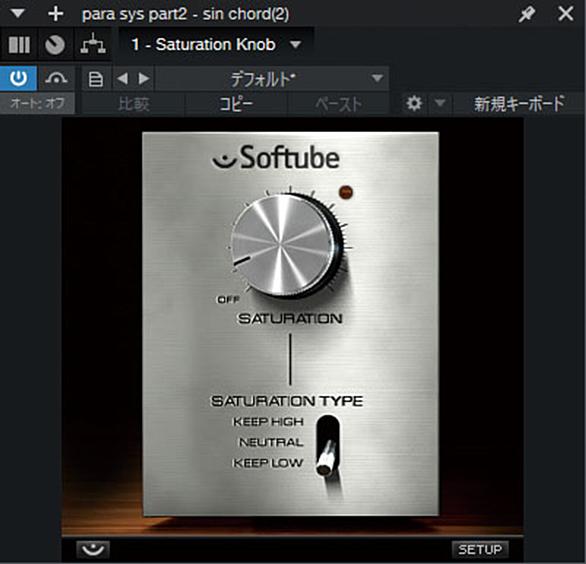The image size is (586, 564).
Task: Expand the arrow beside the gear
Action: coord(440,103)
